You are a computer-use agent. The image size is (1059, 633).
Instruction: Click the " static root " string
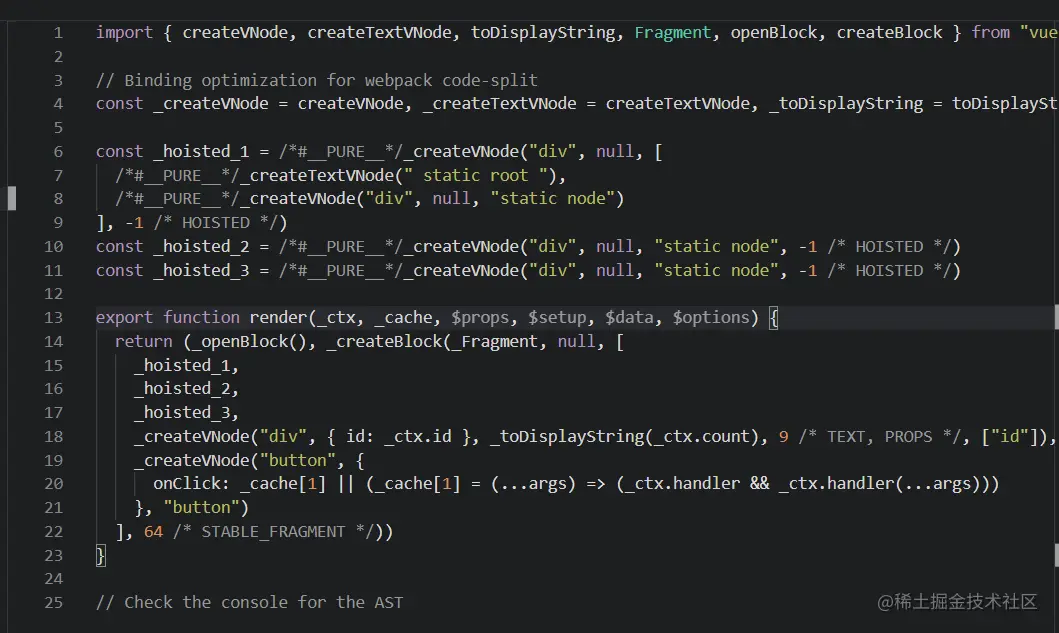pyautogui.click(x=475, y=176)
